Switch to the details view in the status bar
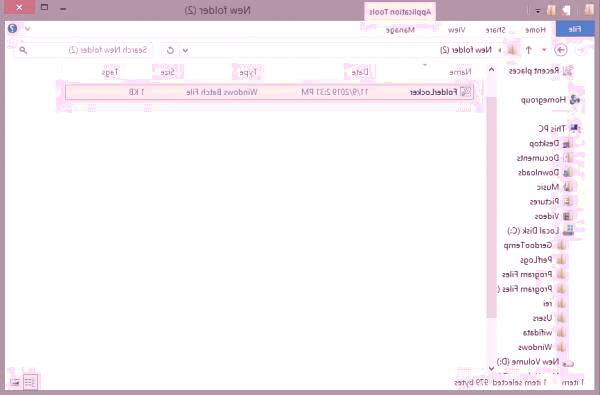The height and width of the screenshot is (395, 600). 30,382
